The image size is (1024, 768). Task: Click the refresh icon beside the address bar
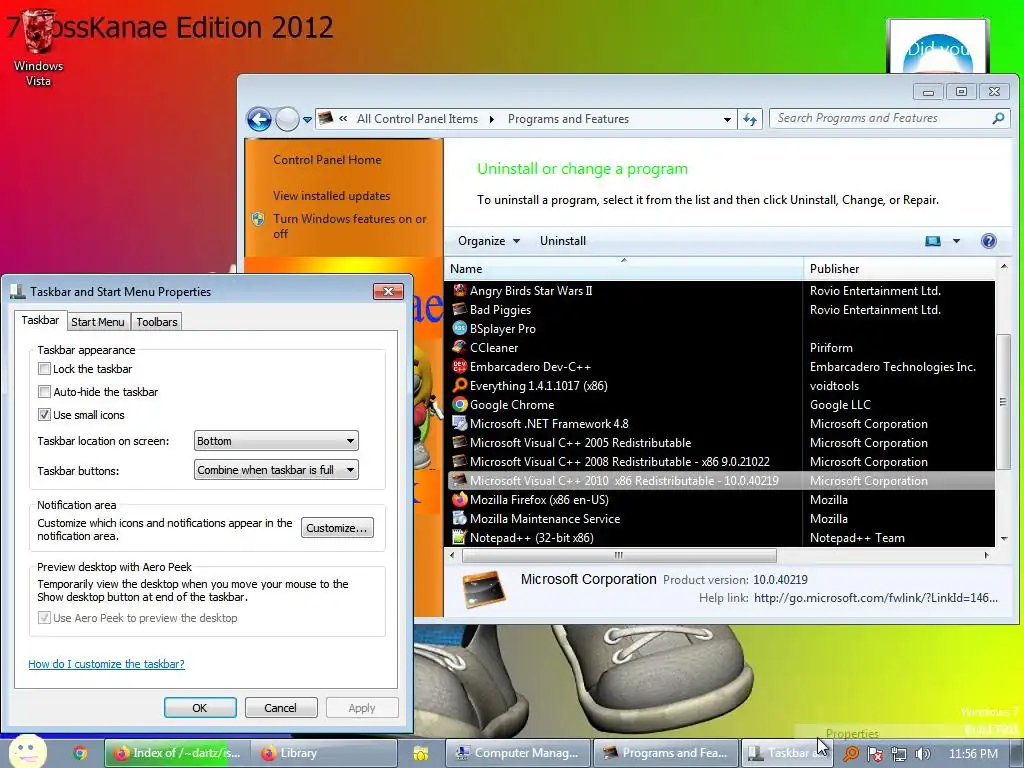[750, 120]
